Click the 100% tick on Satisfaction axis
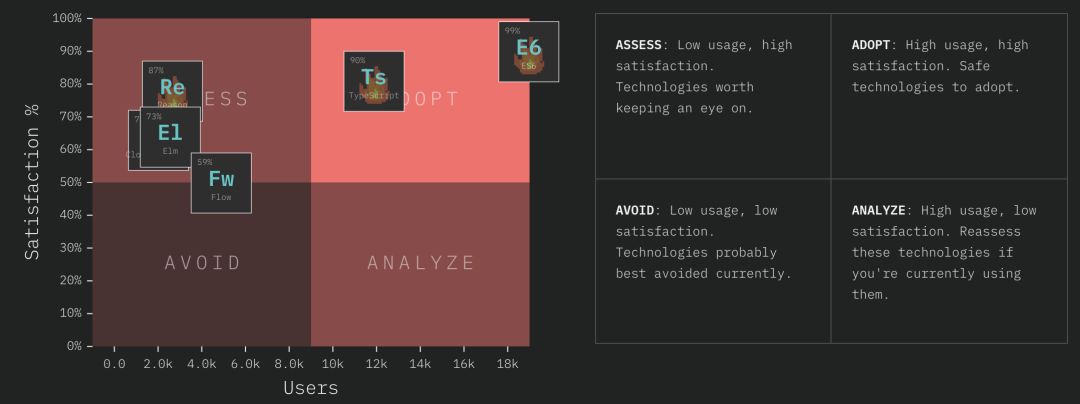The width and height of the screenshot is (1080, 404). pyautogui.click(x=66, y=18)
